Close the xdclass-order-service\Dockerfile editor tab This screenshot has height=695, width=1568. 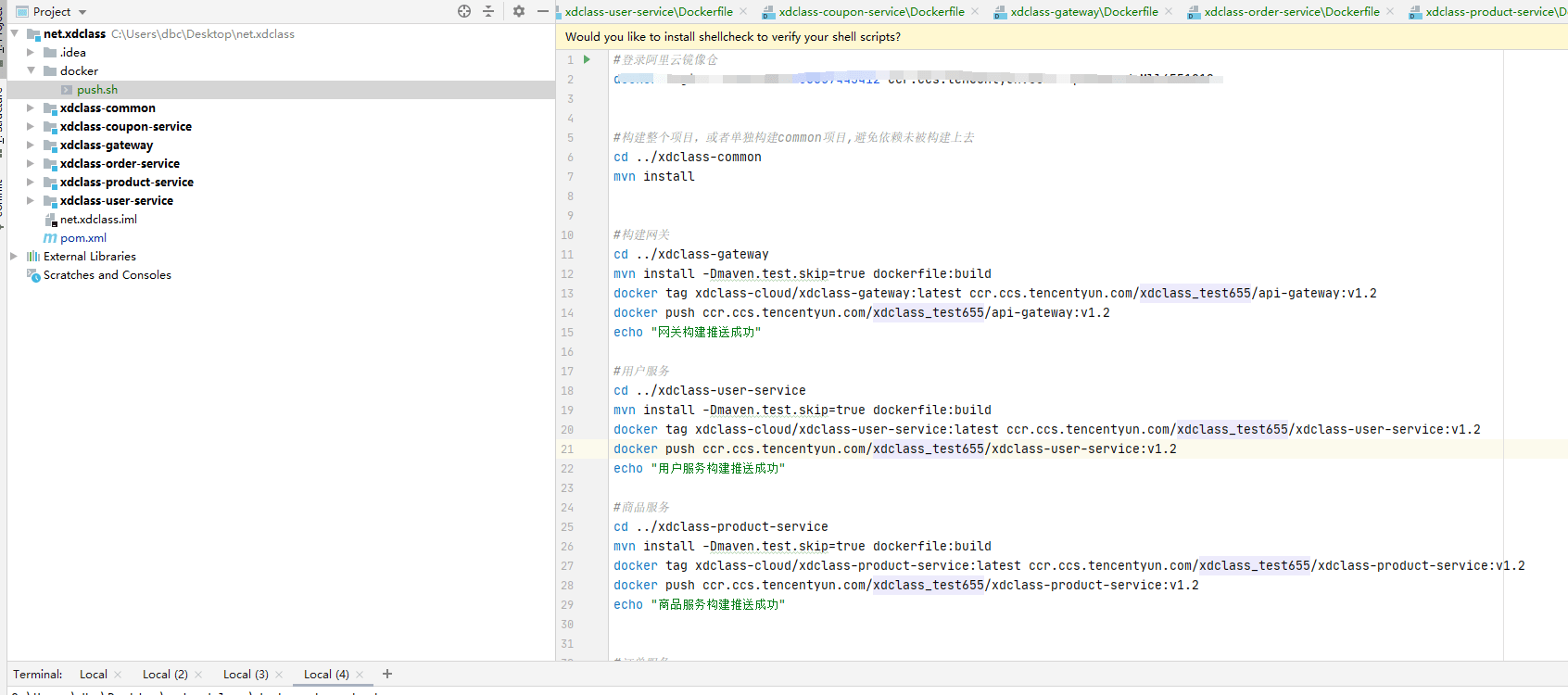pyautogui.click(x=1390, y=12)
